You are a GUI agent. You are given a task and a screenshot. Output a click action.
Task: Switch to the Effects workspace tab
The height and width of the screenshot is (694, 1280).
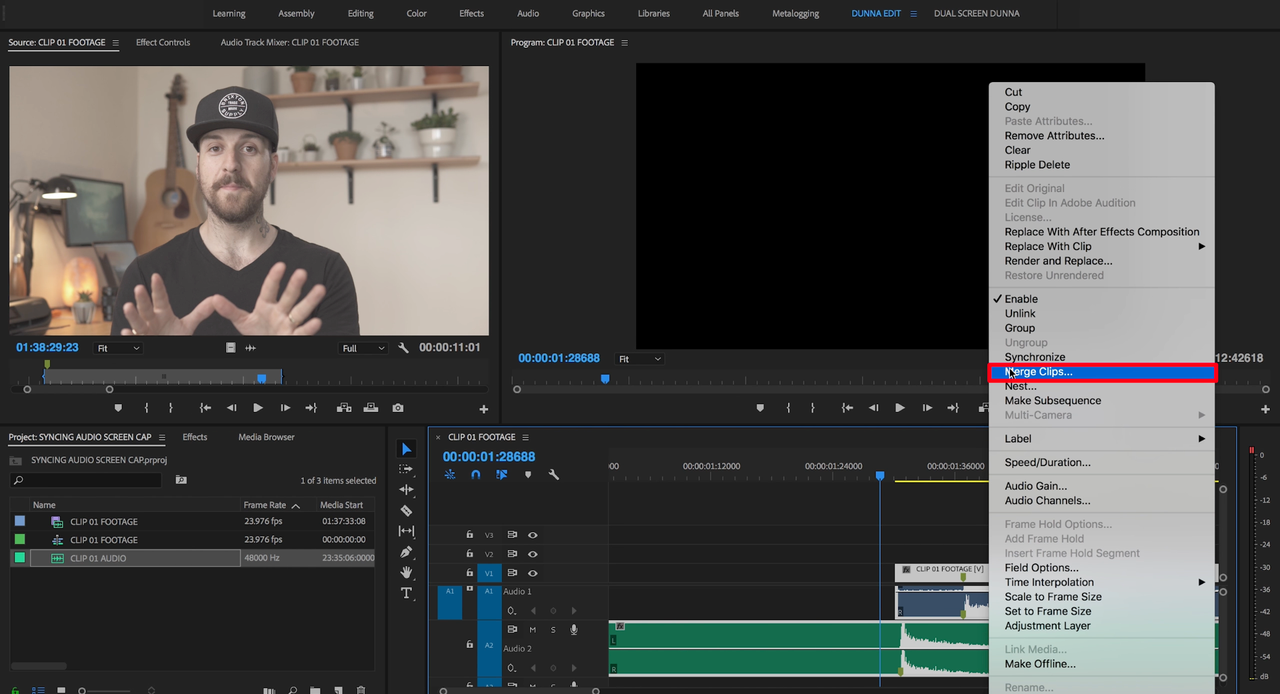tap(471, 13)
